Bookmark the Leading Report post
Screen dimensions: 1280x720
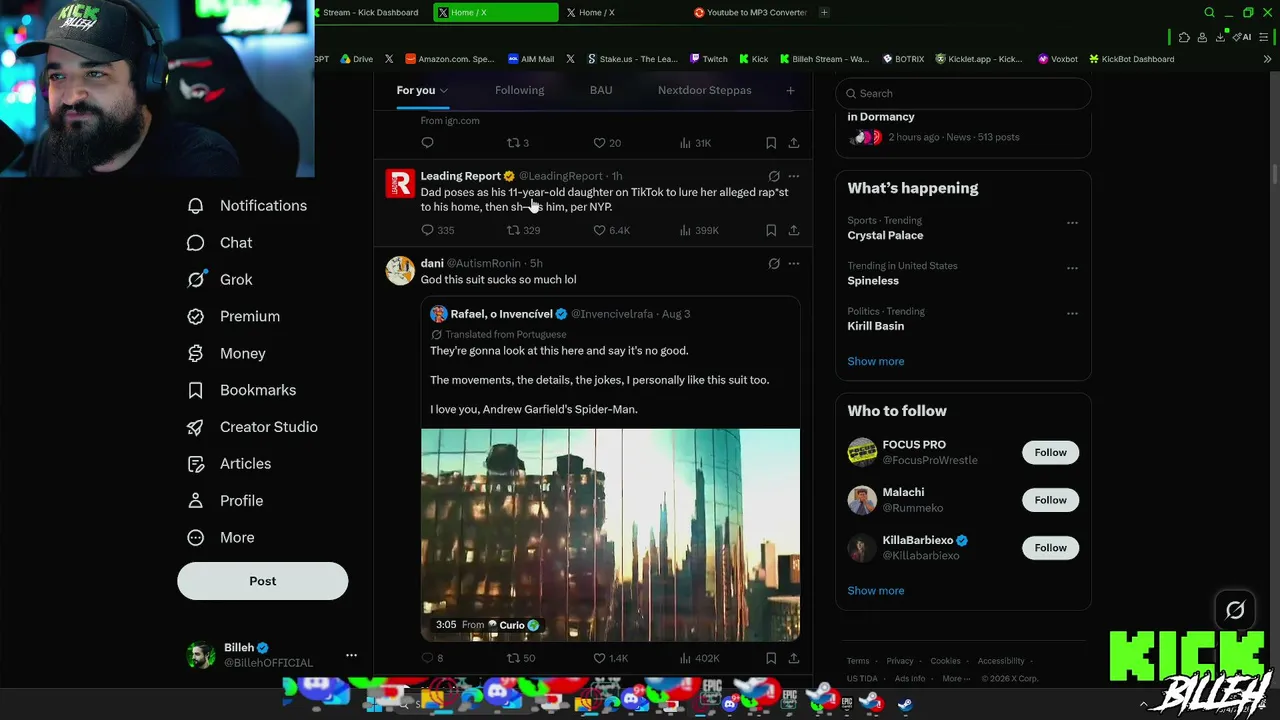pyautogui.click(x=771, y=230)
